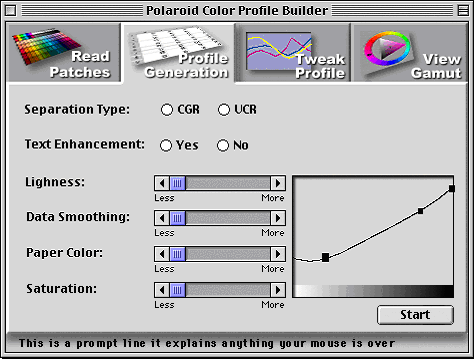The height and width of the screenshot is (360, 474).
Task: Click the Data Smoothing slider track
Action: click(228, 218)
